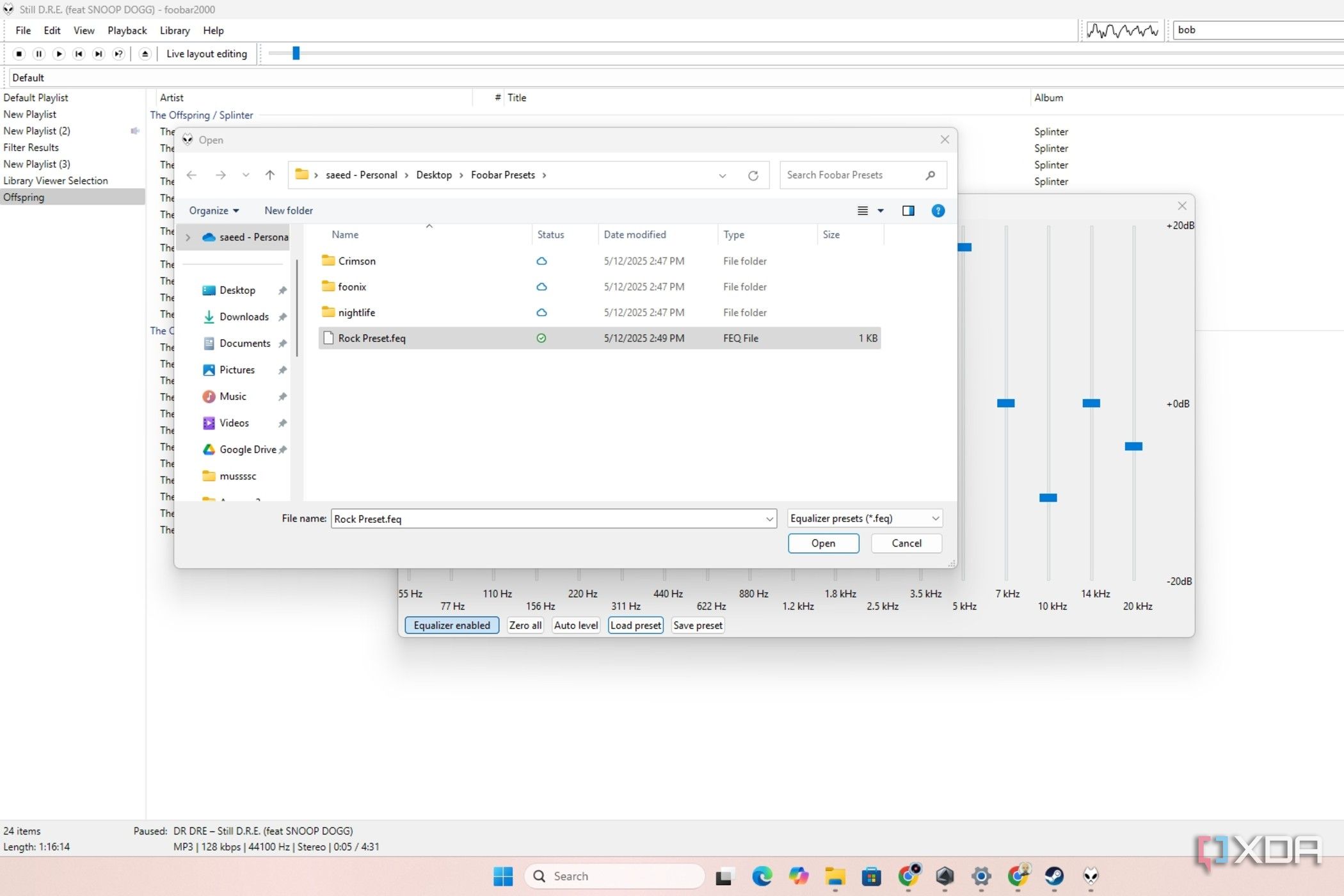Open Music in the navigation pane
Image resolution: width=1344 pixels, height=896 pixels.
tap(232, 397)
